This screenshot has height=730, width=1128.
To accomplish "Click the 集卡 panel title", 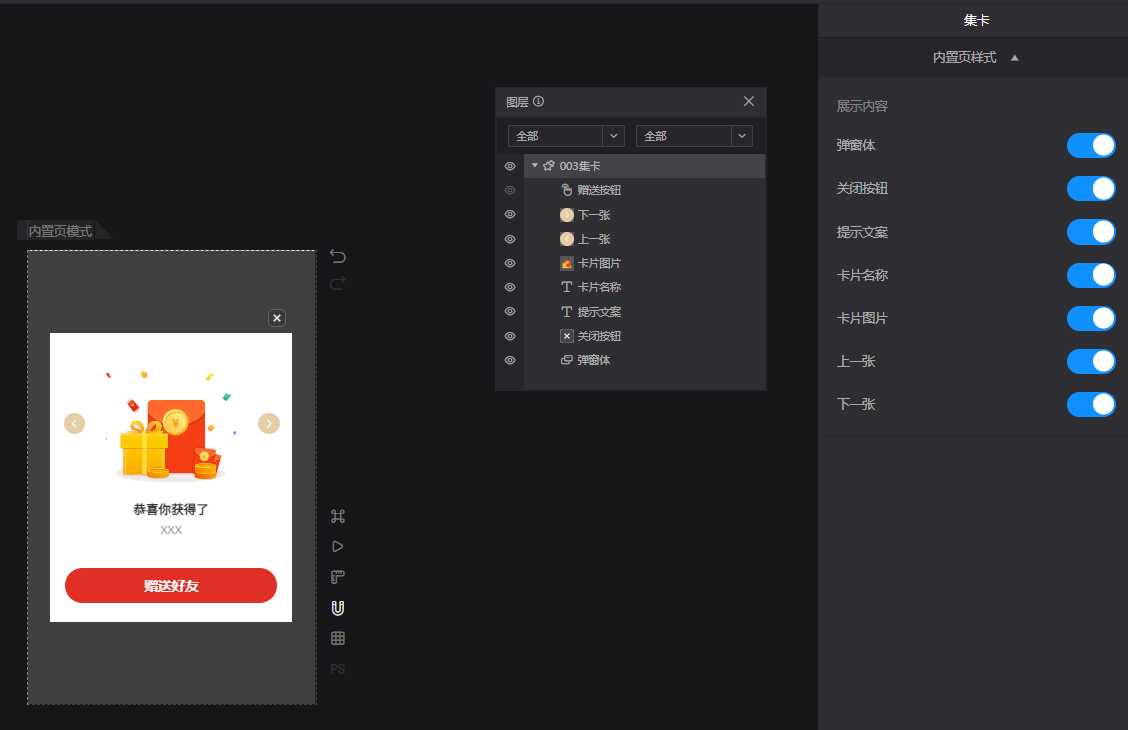I will click(976, 20).
